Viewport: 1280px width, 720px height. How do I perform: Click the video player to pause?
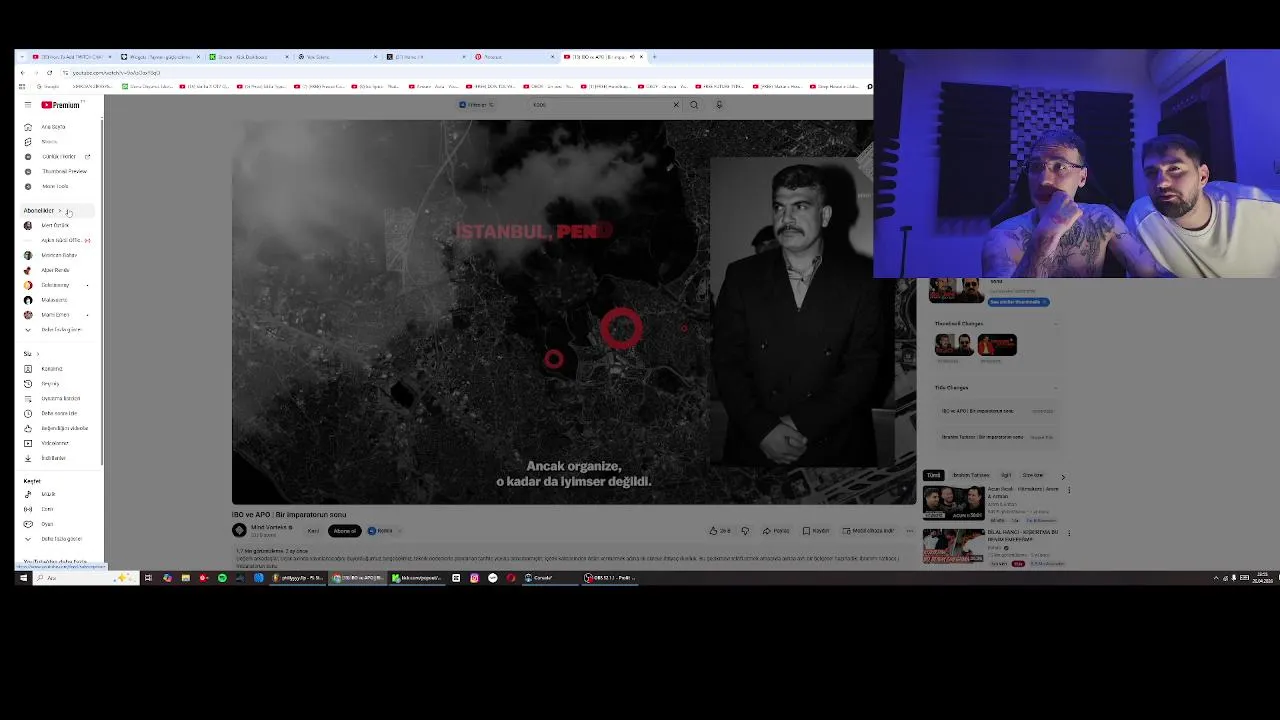pos(574,312)
